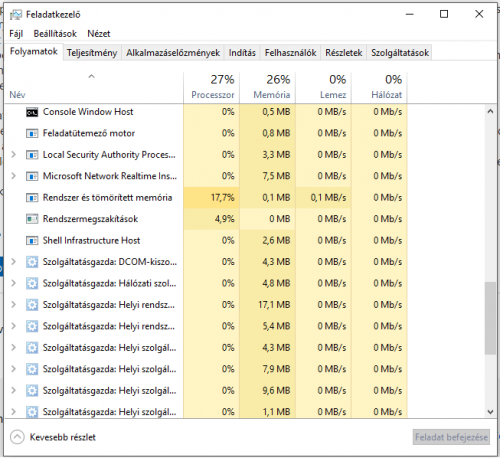The height and width of the screenshot is (458, 500).
Task: Select the Console Window Host row name
Action: [x=88, y=112]
